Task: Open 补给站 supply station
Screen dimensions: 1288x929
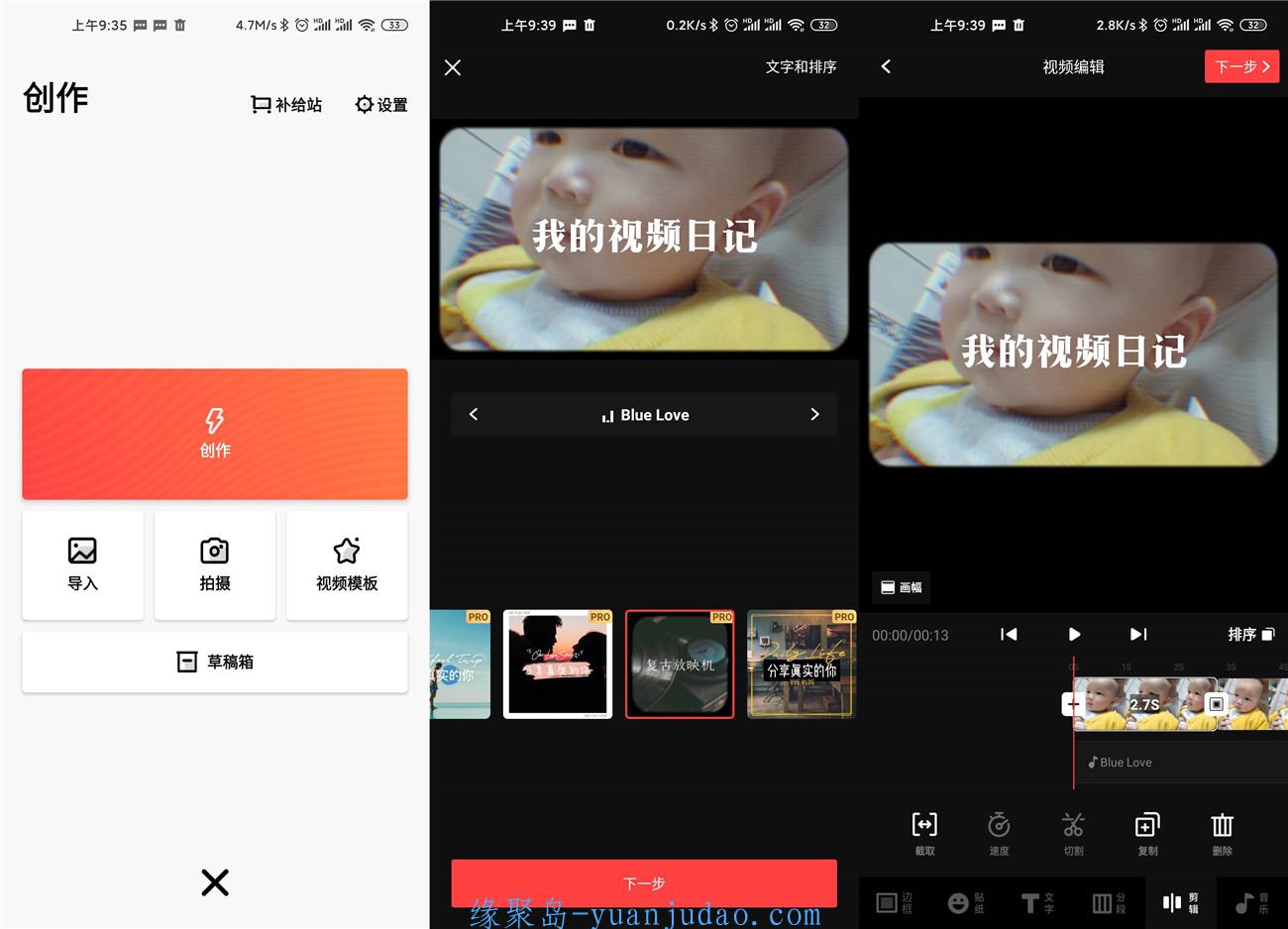Action: tap(286, 104)
